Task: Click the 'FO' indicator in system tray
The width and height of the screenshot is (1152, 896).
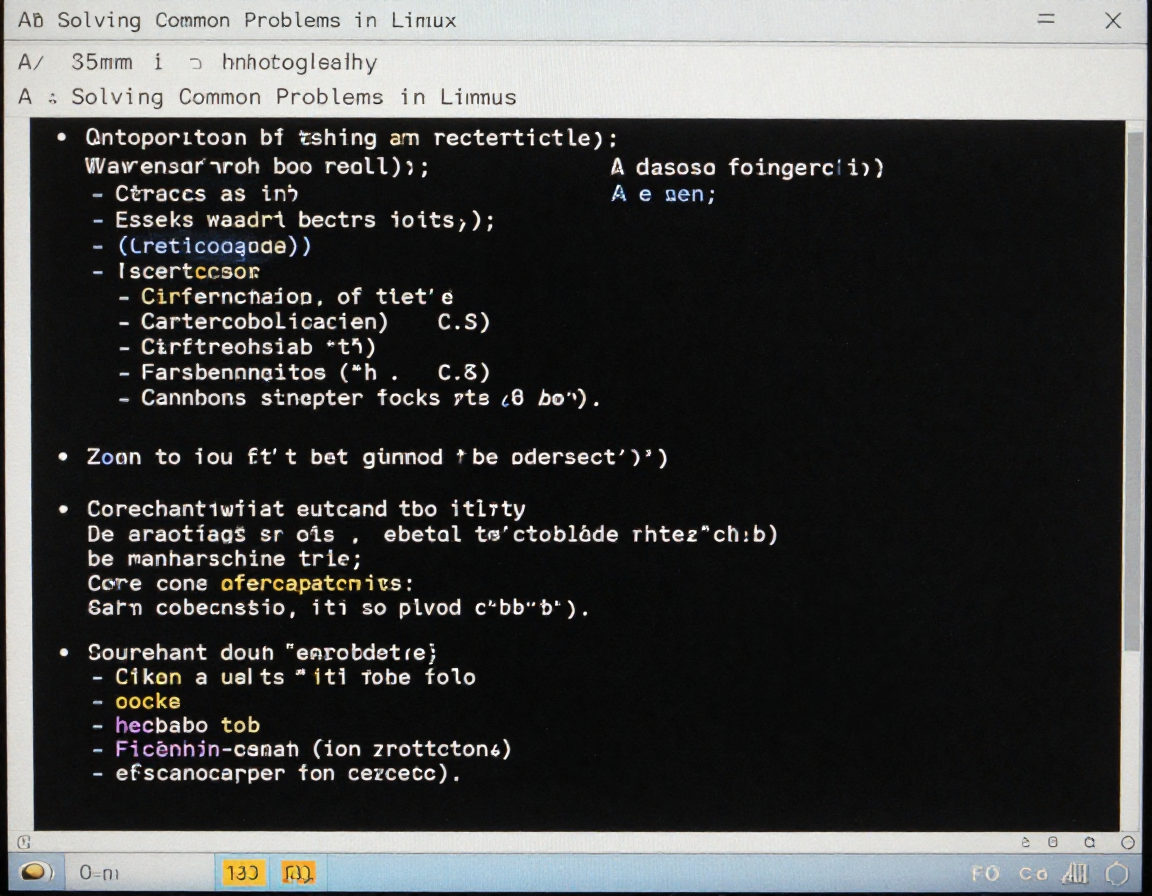Action: (x=986, y=873)
